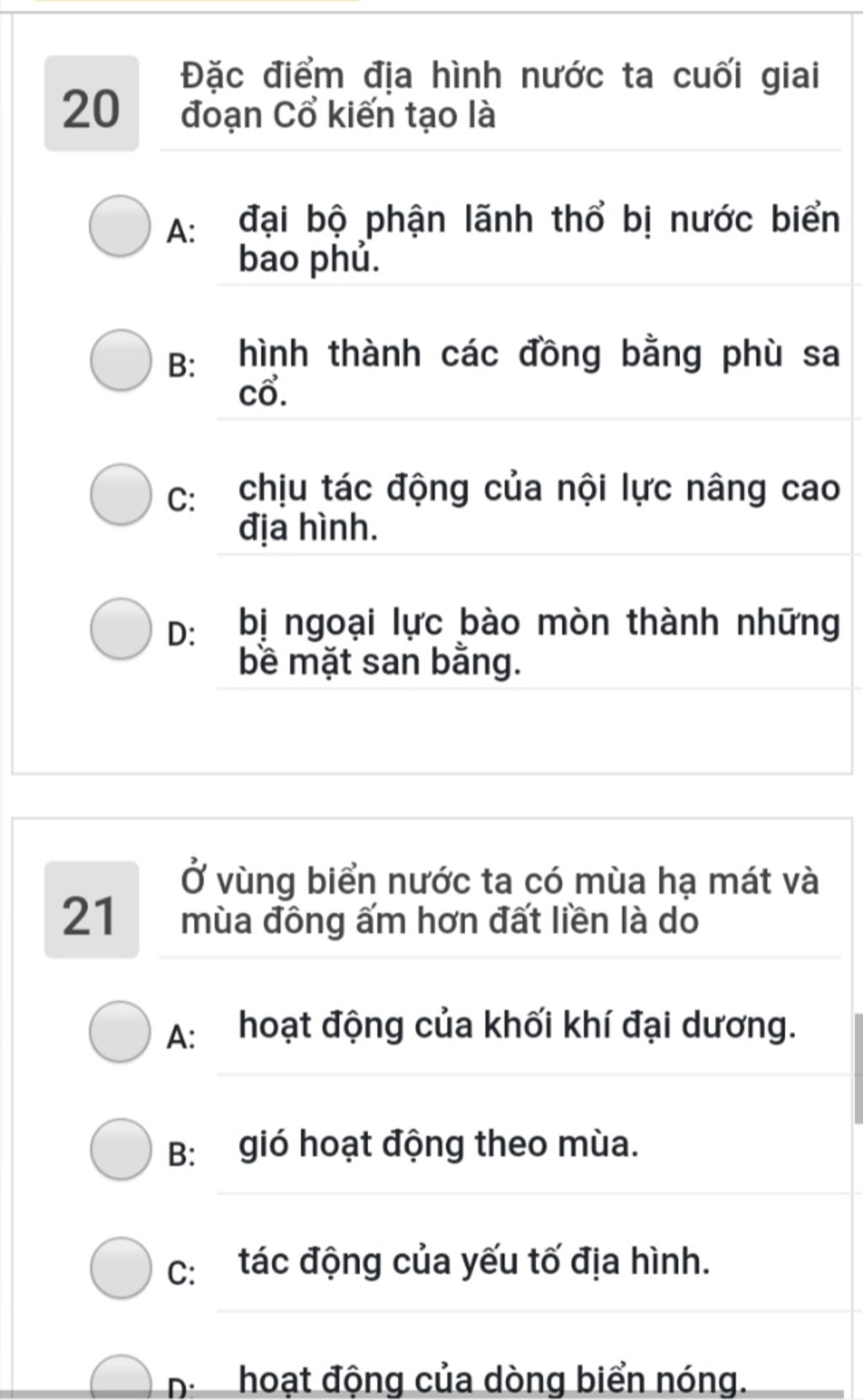
Task: Click answer text 'hình thành các đồng bằng phù sa cổ'
Action: [539, 373]
